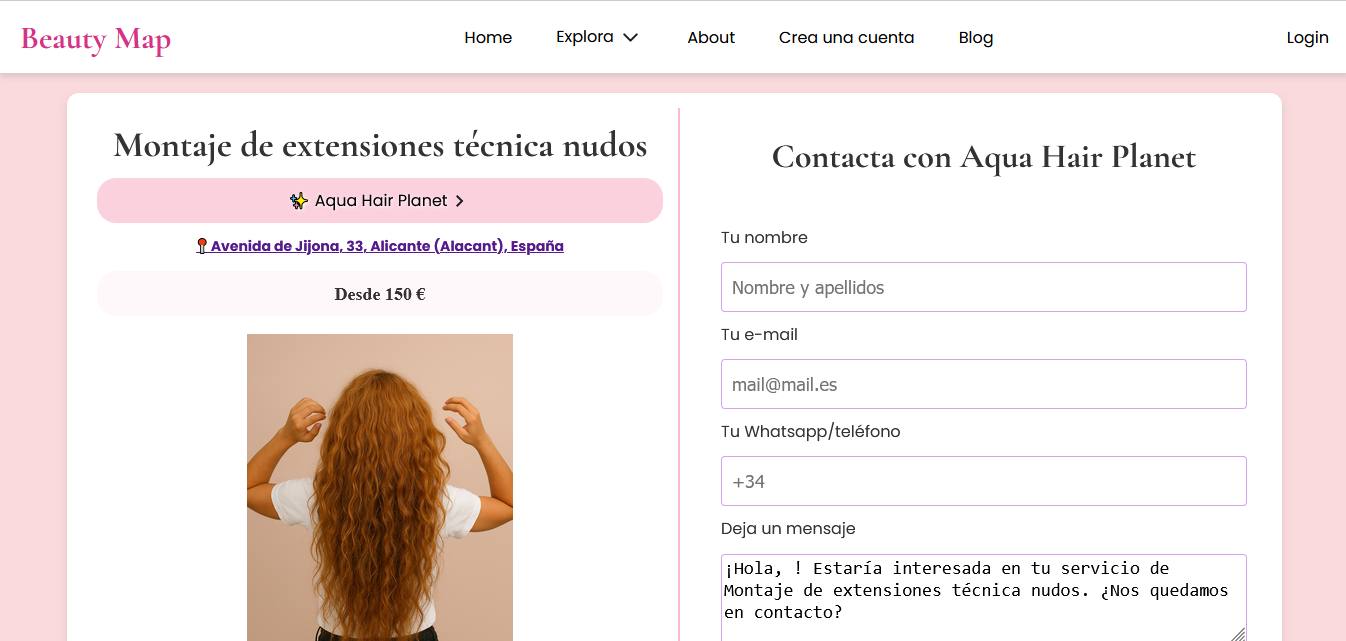Focus the Nombre y apellidos field

click(984, 287)
